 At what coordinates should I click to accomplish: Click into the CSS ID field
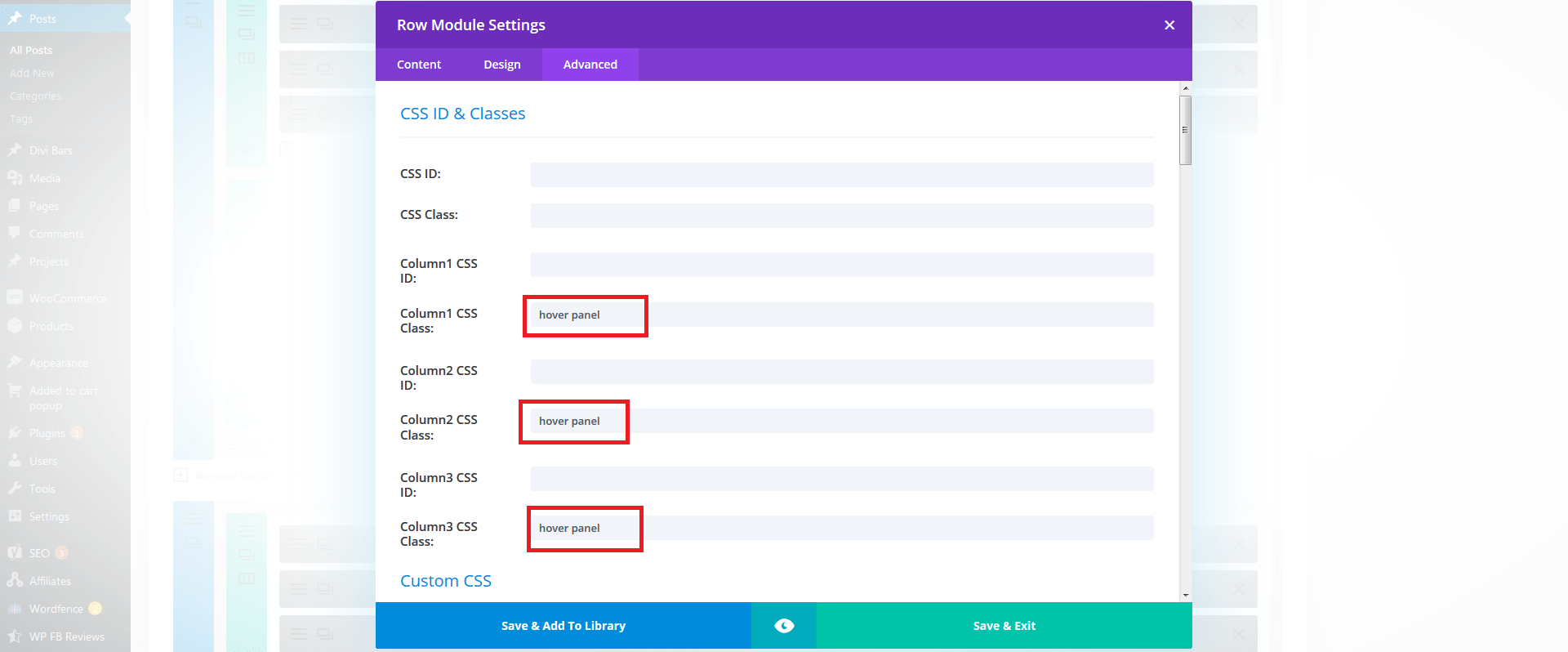tap(841, 175)
